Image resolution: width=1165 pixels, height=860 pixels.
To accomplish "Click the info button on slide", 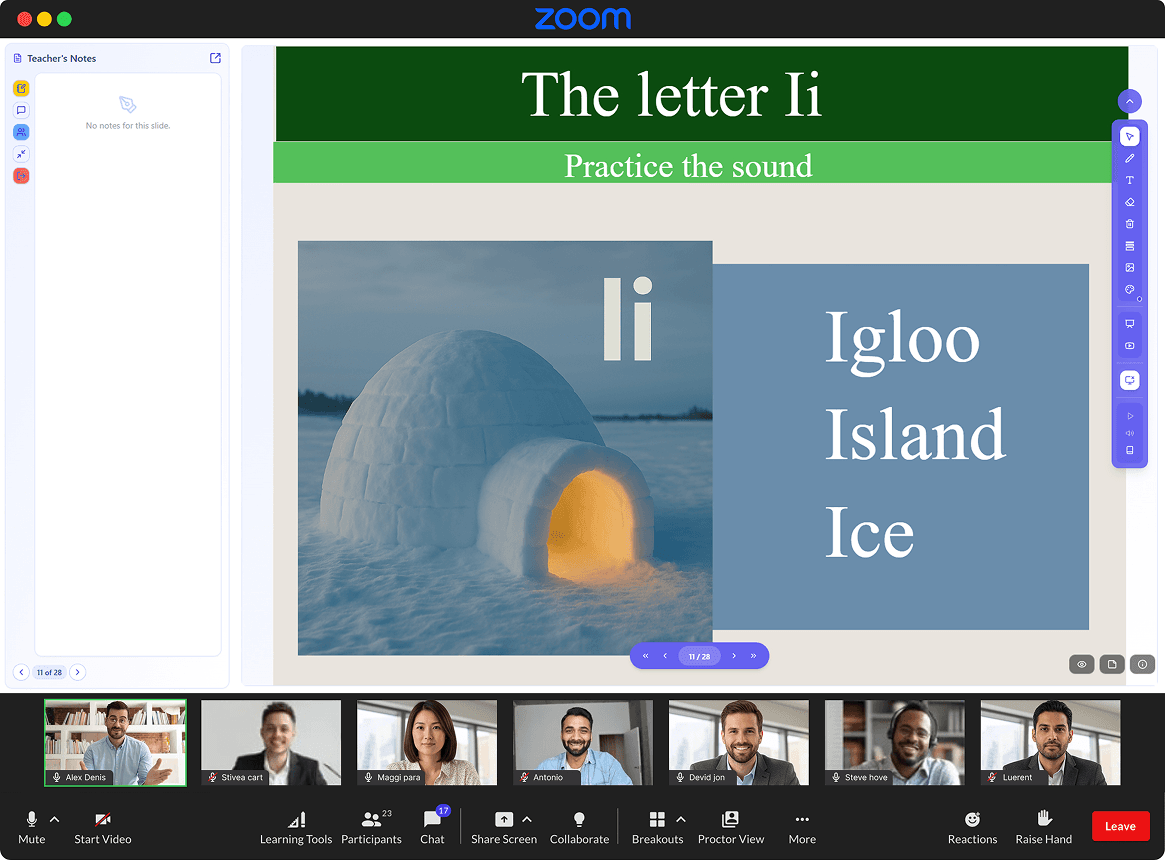I will tap(1143, 665).
